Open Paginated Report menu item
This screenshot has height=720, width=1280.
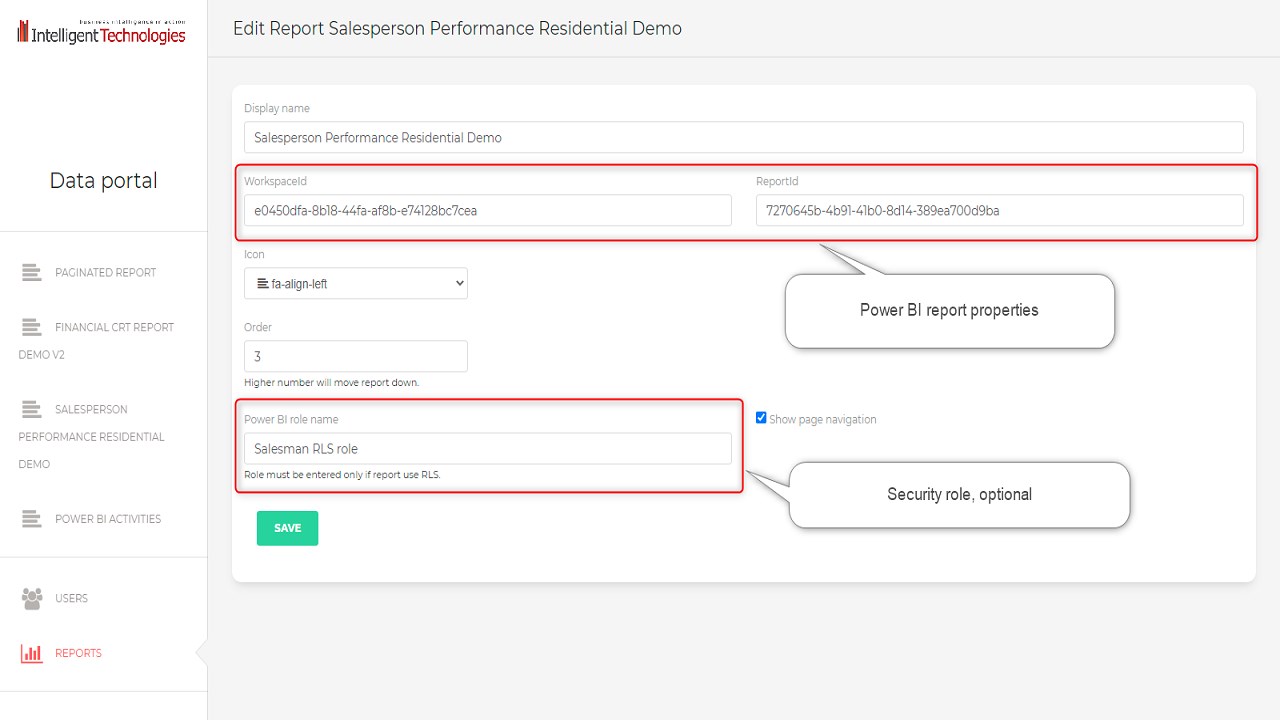click(105, 272)
